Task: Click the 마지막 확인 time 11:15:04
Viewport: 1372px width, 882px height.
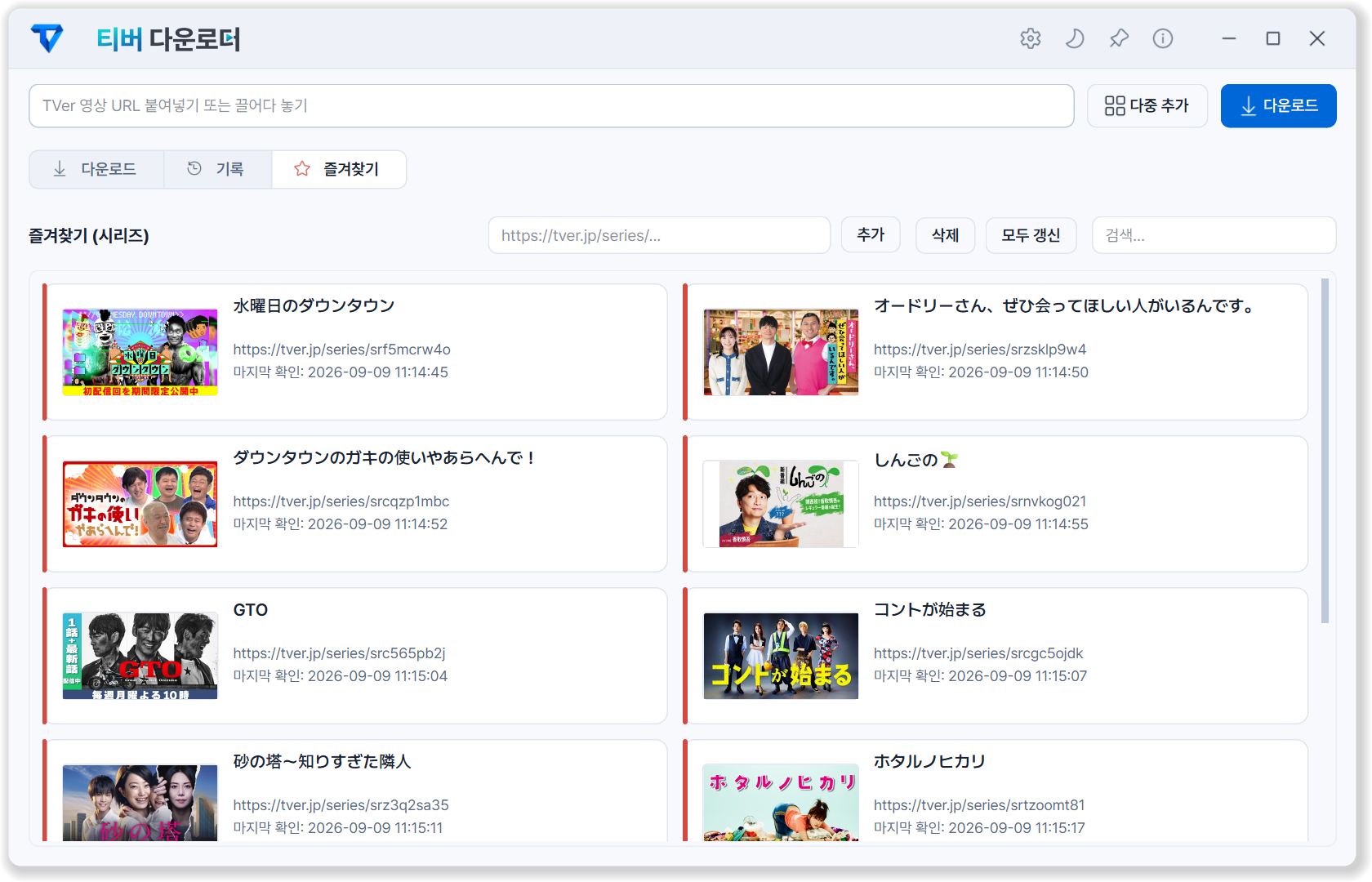Action: pos(341,676)
